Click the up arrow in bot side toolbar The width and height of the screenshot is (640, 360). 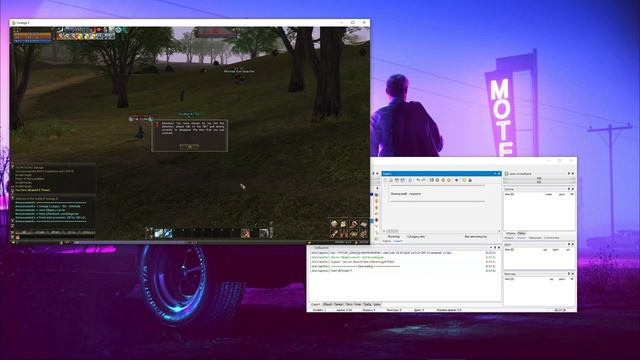378,188
